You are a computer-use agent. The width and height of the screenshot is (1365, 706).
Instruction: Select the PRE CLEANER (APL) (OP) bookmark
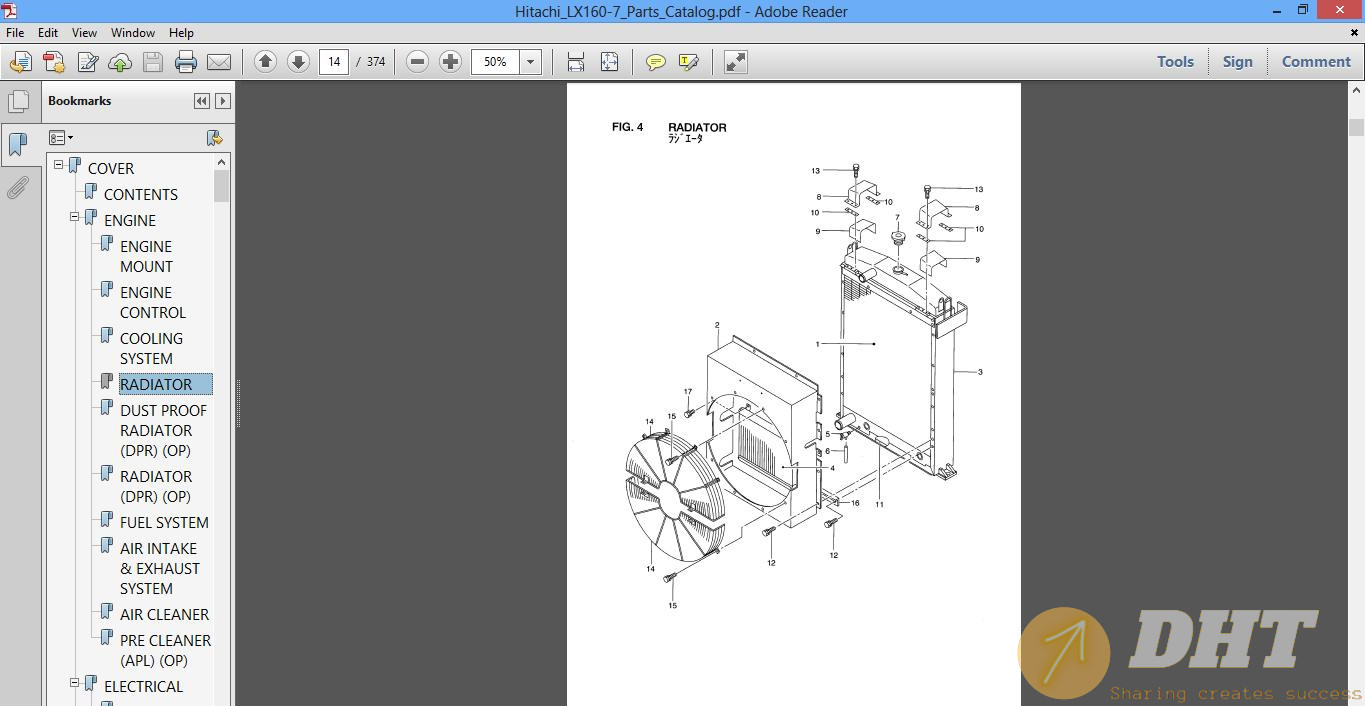pyautogui.click(x=165, y=650)
